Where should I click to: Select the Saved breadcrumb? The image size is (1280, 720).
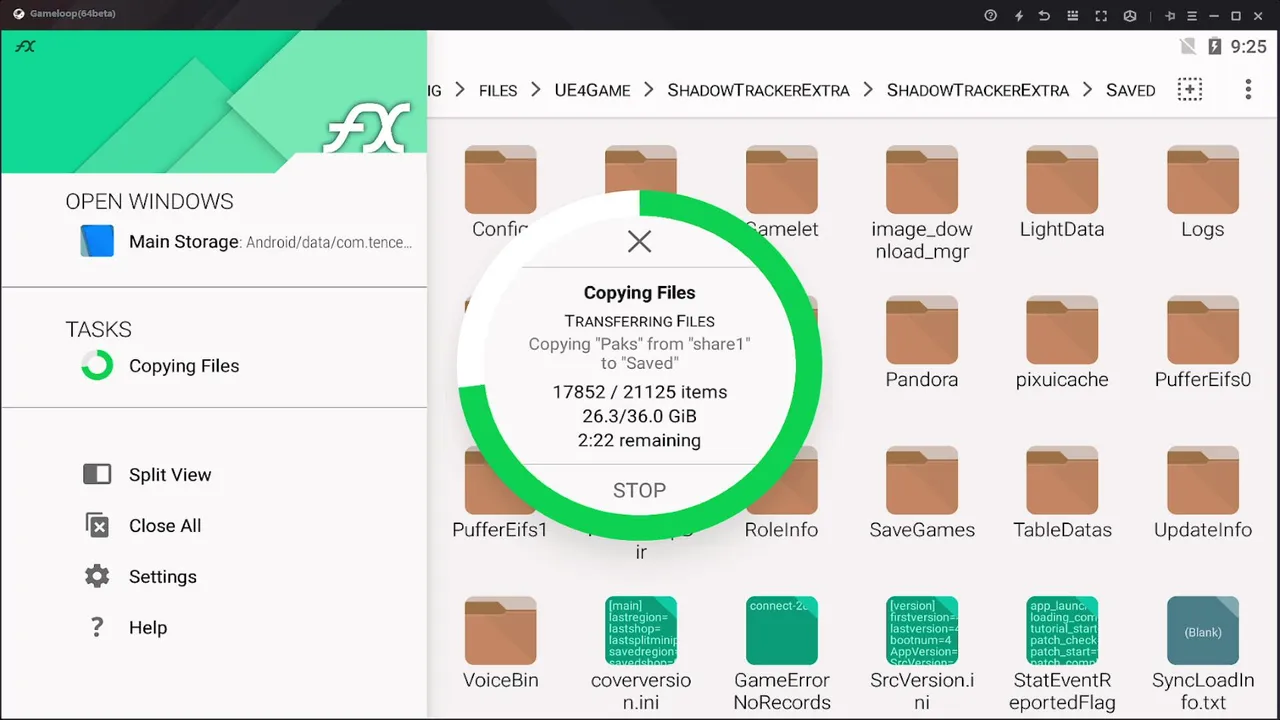coord(1130,90)
